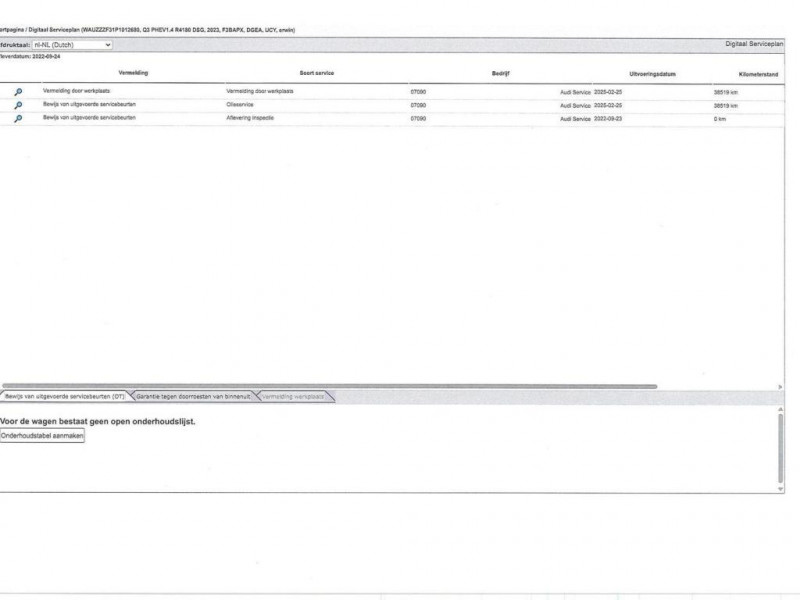The image size is (800, 600).
Task: View details of Aflevering inspectie entry
Action: click(x=18, y=118)
